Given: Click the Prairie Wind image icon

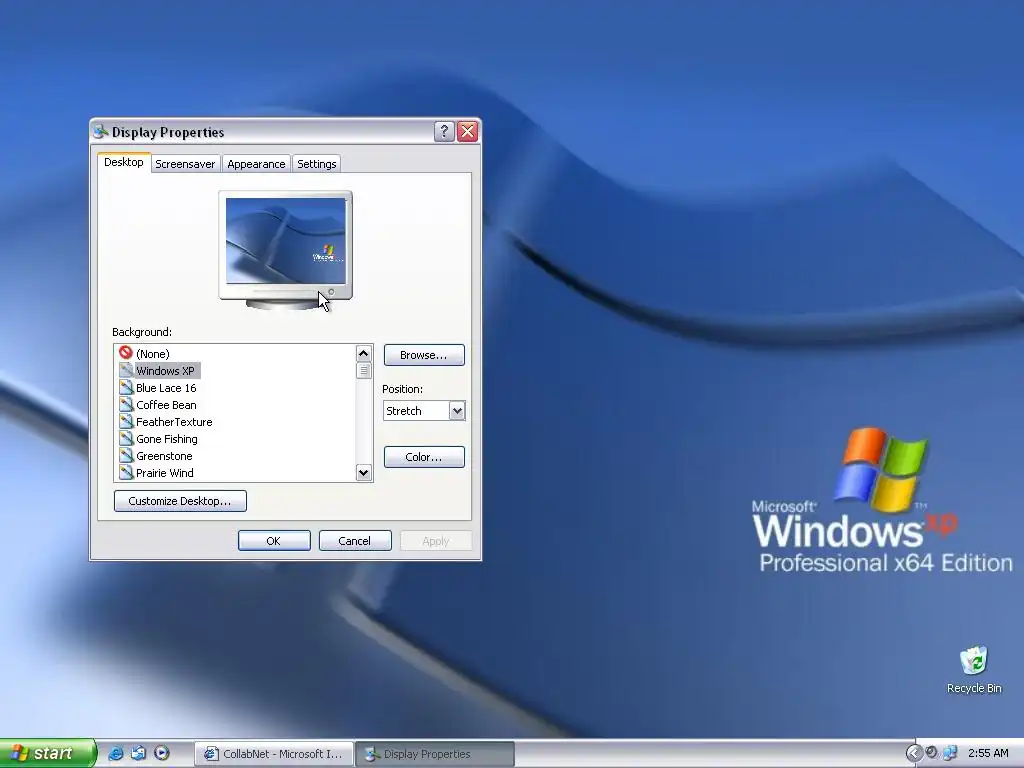Looking at the screenshot, I should [x=126, y=472].
